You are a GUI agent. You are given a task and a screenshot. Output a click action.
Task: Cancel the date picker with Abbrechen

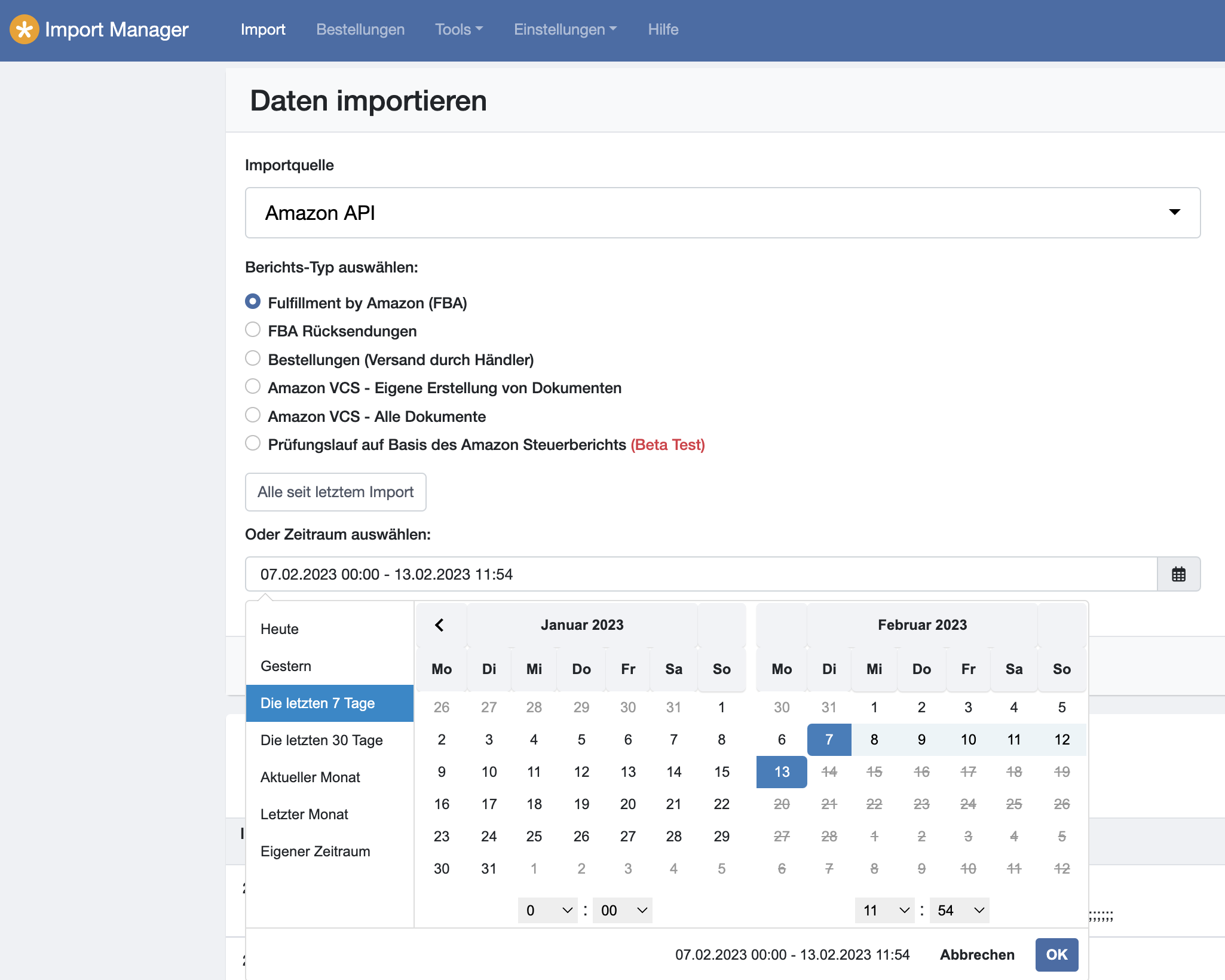[x=977, y=954]
